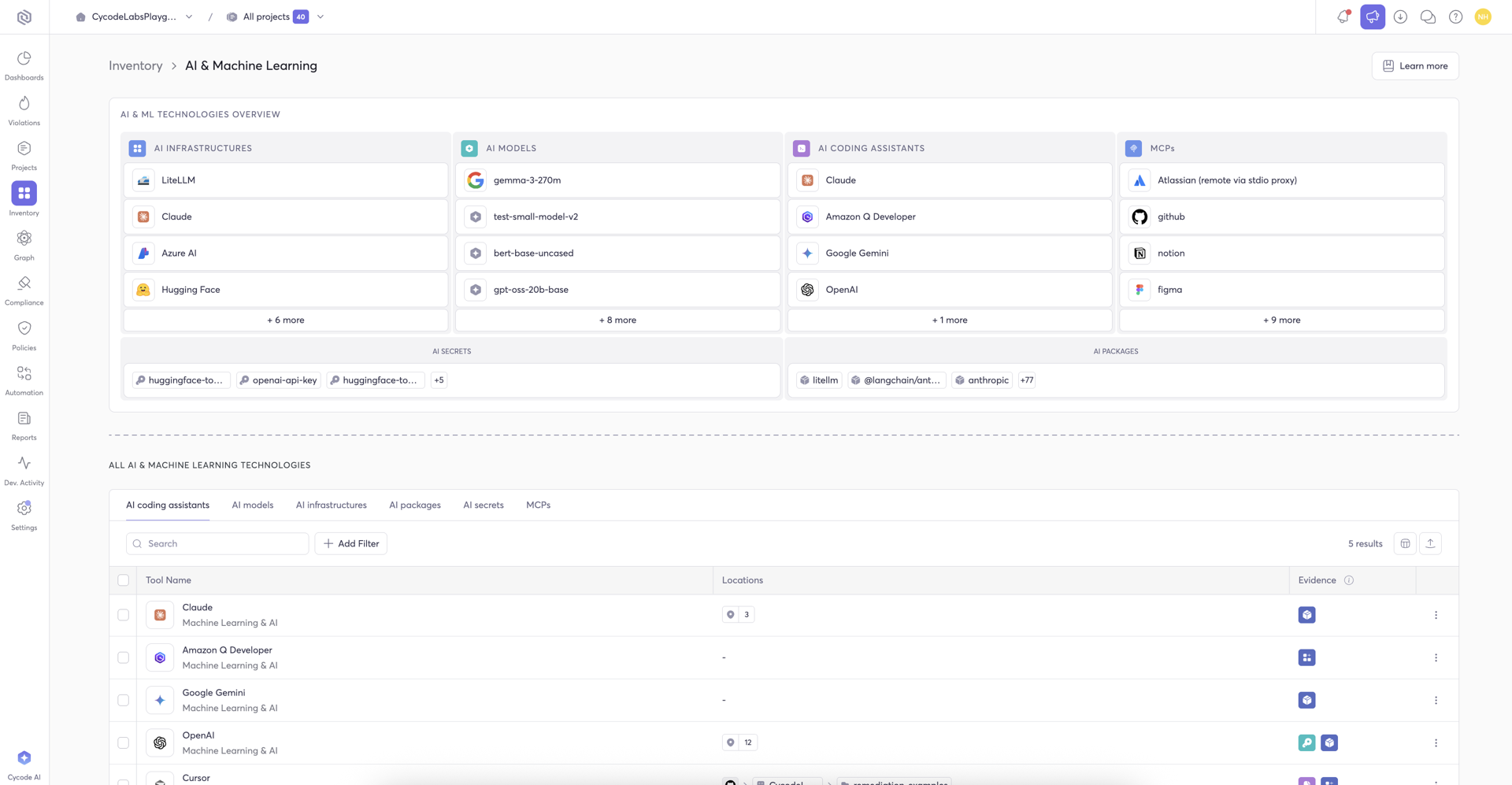Screen dimensions: 1512x785
Task: Open Compliance section in sidebar
Action: point(24,291)
